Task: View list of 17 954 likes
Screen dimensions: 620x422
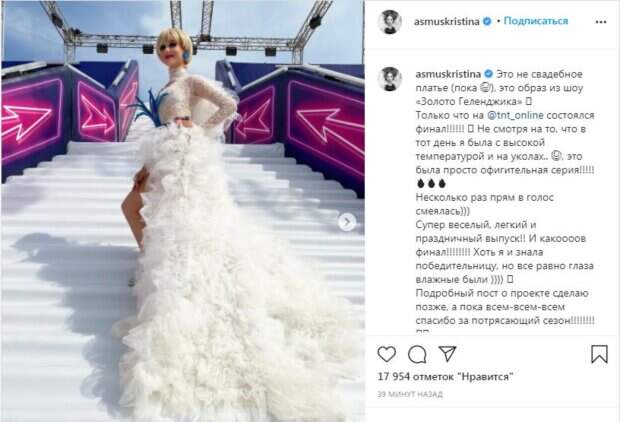Action: [445, 377]
